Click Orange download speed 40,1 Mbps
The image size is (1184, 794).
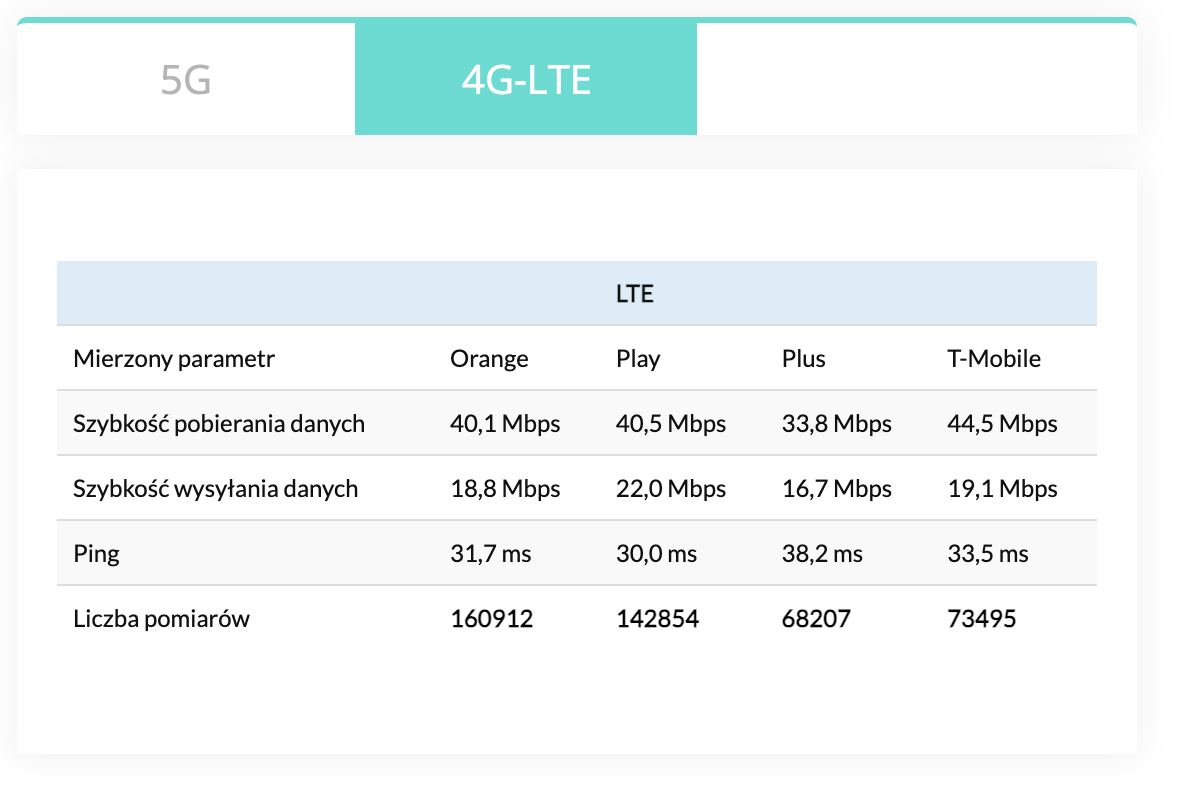coord(505,424)
